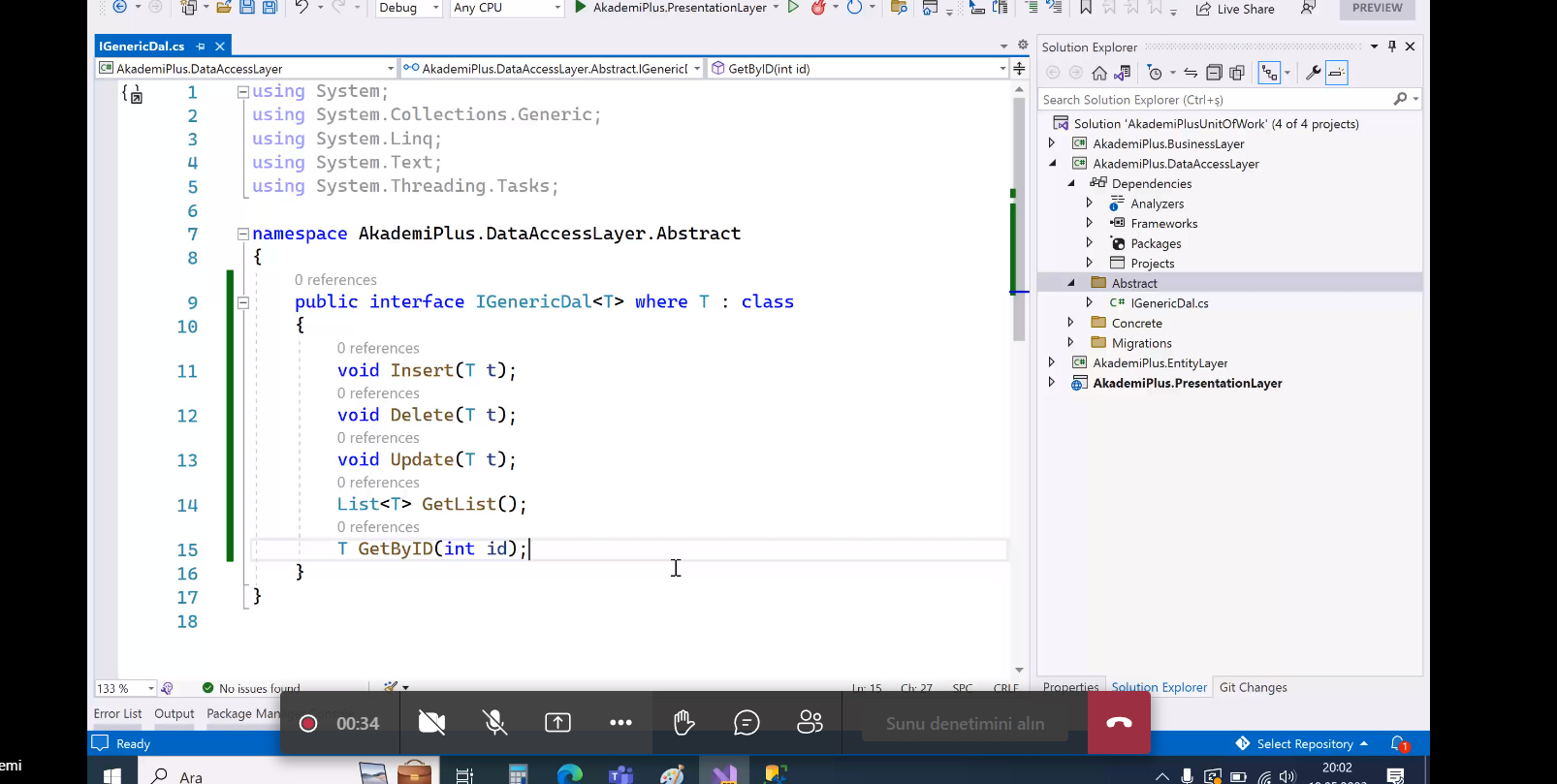Open Solution Explorer Properties wrench icon
This screenshot has width=1557, height=784.
tap(1314, 73)
